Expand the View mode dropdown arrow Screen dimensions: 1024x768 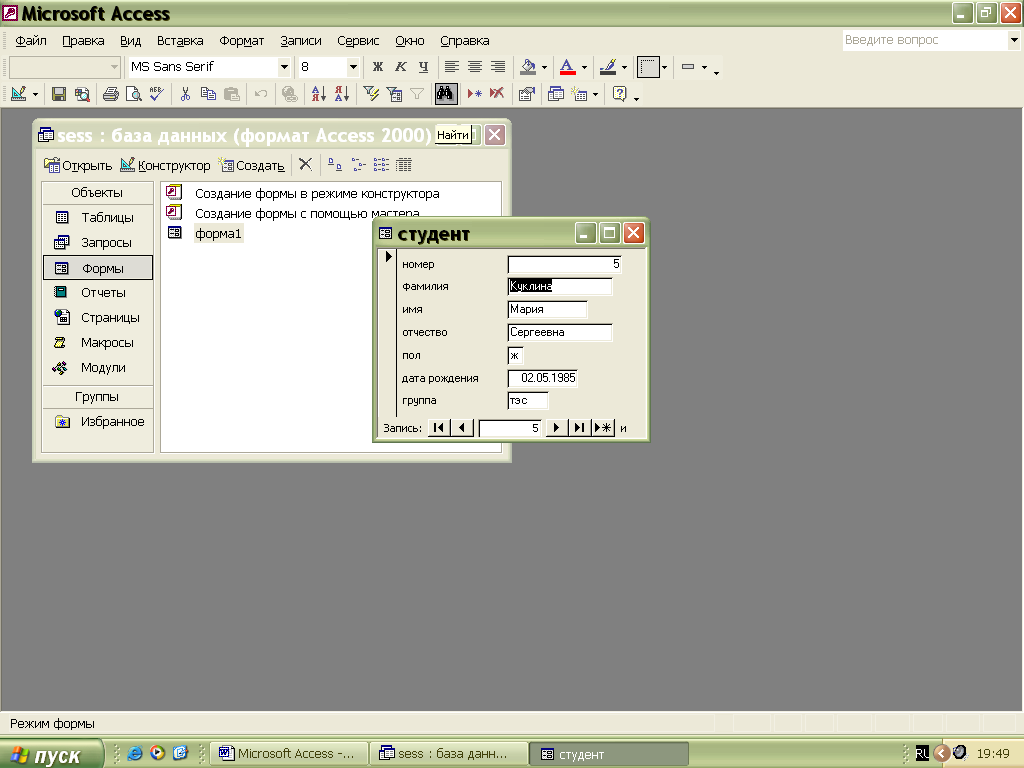(35, 95)
